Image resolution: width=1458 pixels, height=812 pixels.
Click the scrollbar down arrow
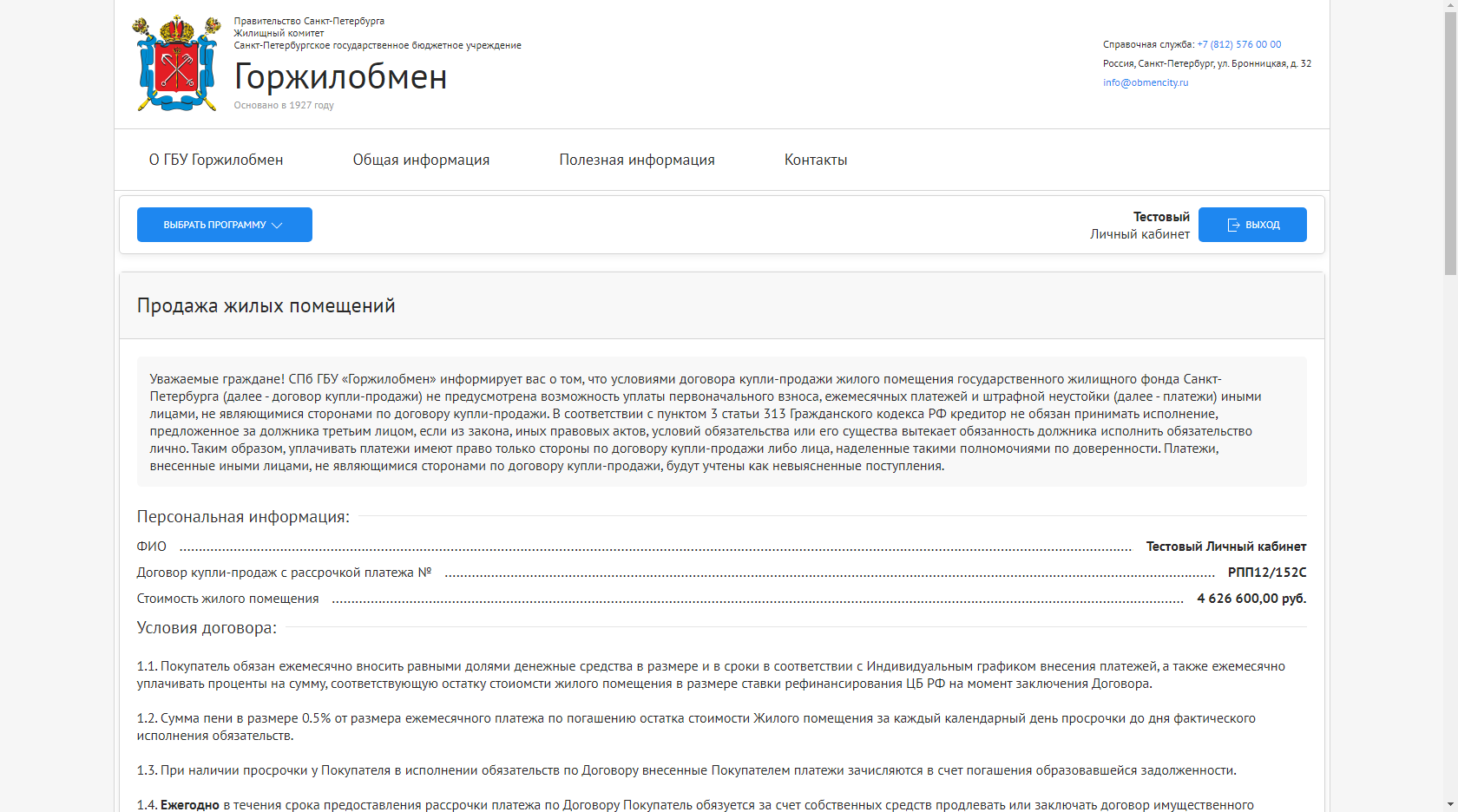(1450, 806)
